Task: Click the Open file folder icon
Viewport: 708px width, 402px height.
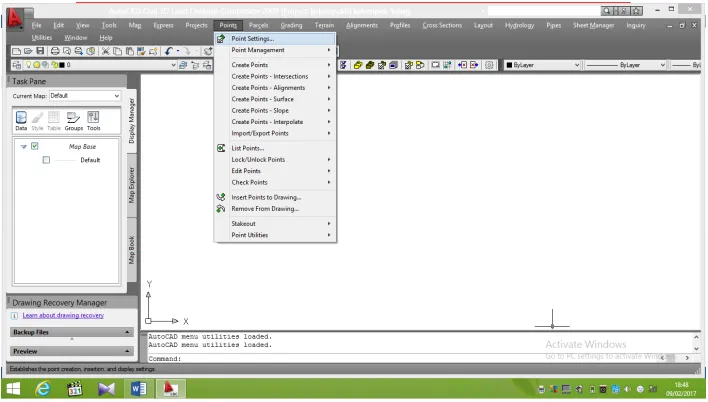Action: pyautogui.click(x=28, y=51)
